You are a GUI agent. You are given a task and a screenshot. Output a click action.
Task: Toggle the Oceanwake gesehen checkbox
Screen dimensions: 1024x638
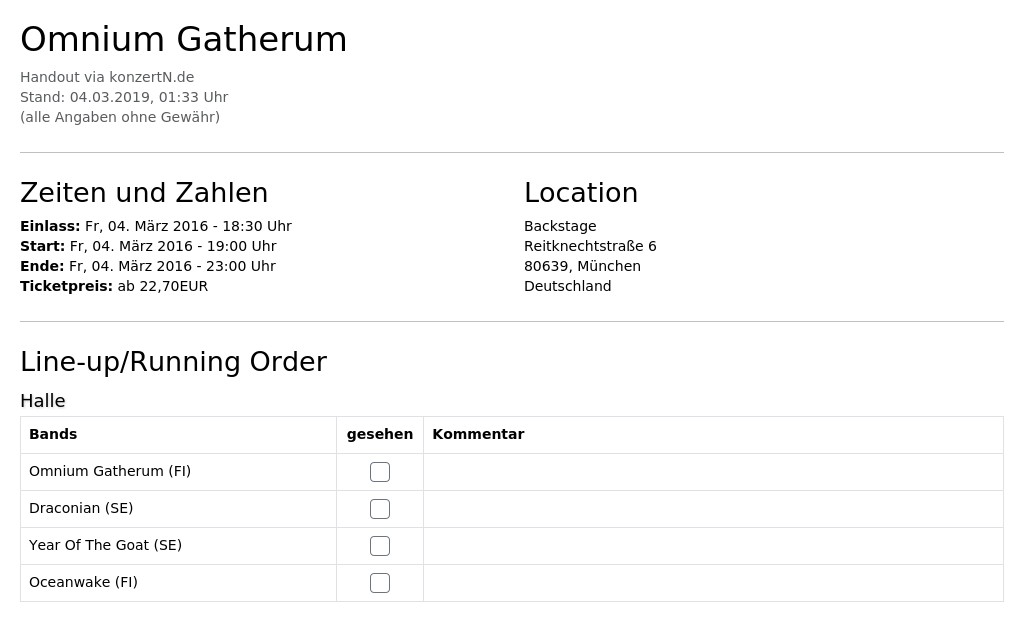click(380, 582)
